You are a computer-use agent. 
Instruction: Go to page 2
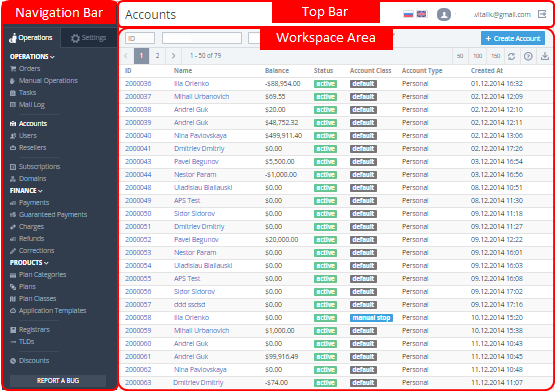click(x=157, y=56)
